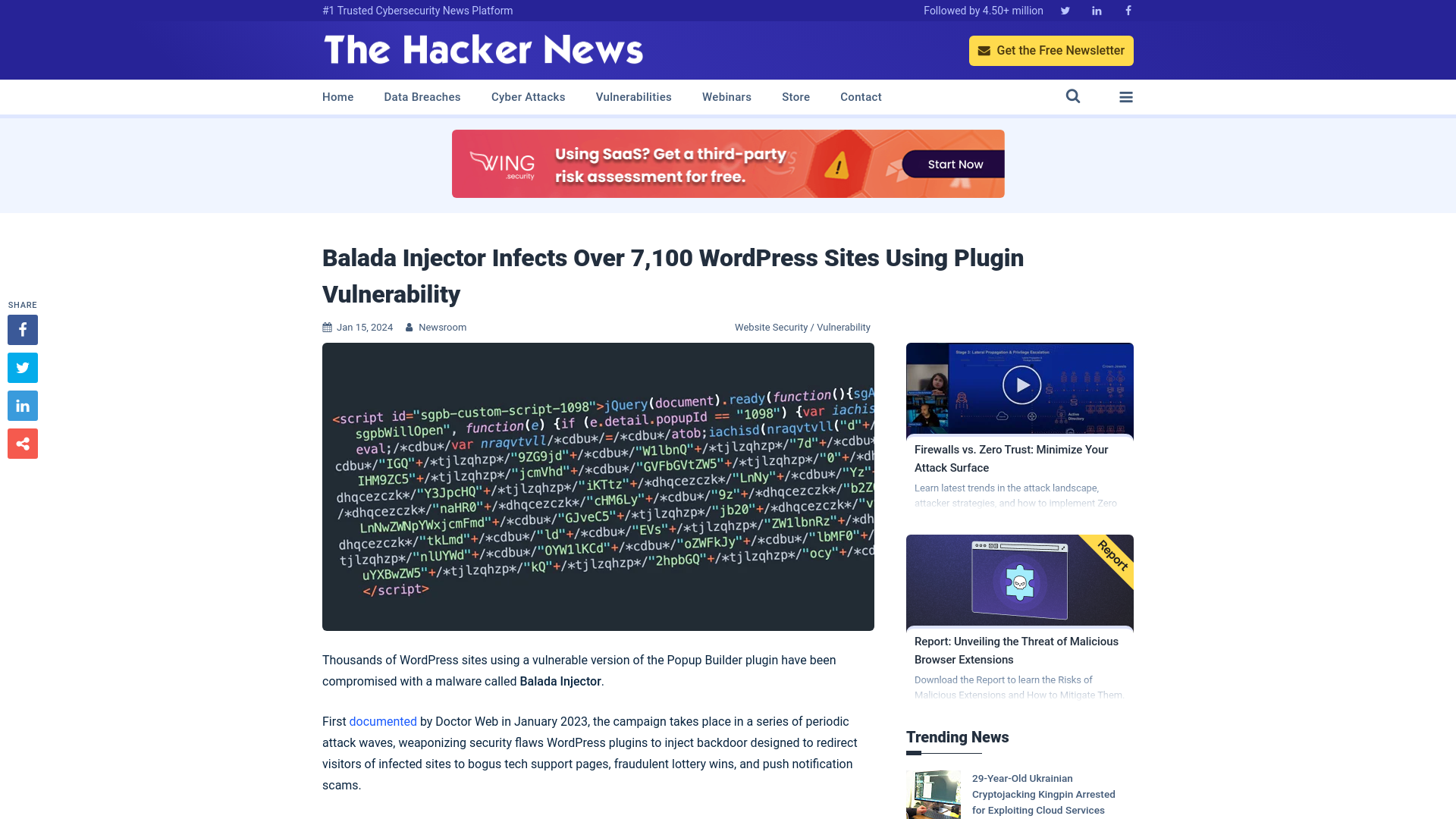Click the Contact navigation menu item
This screenshot has height=819, width=1456.
(x=861, y=97)
